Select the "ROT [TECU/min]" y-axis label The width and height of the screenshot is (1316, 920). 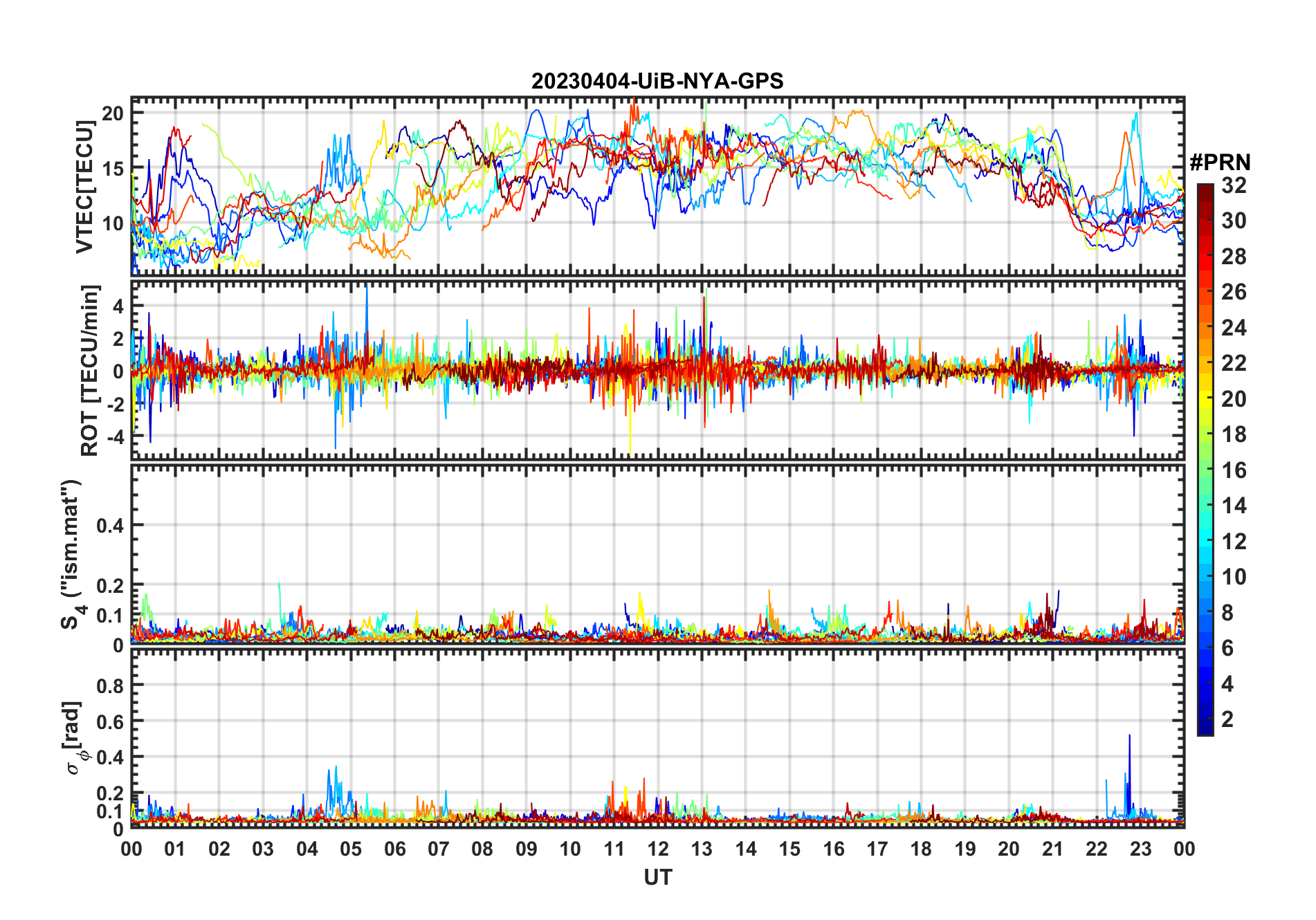pos(90,370)
